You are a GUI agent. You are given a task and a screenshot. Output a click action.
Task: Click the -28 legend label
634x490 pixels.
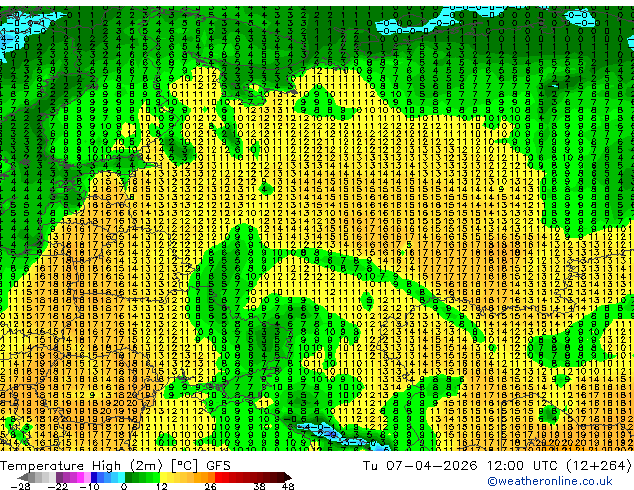tap(20, 486)
